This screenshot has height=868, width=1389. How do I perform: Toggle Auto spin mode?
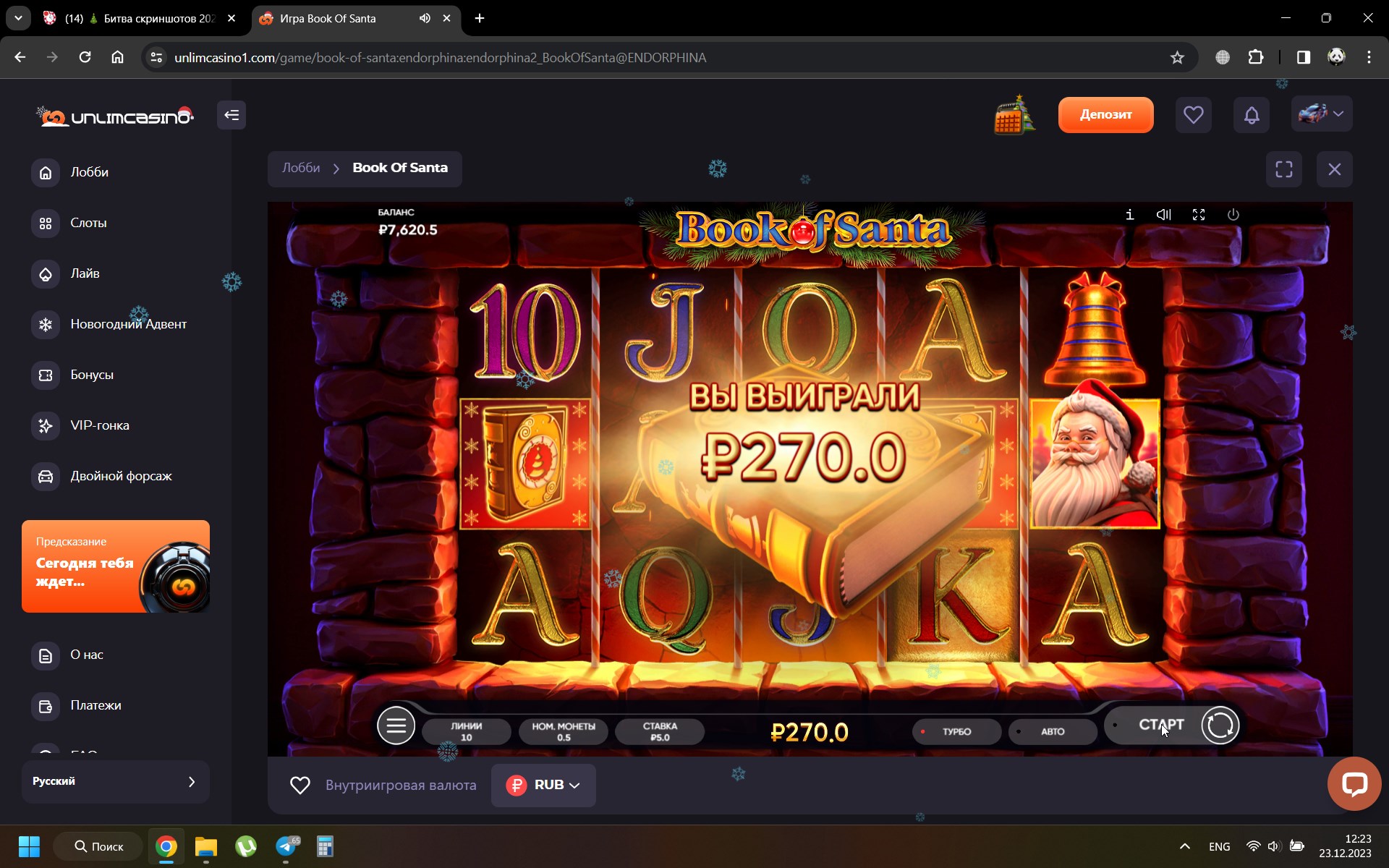pos(1052,731)
